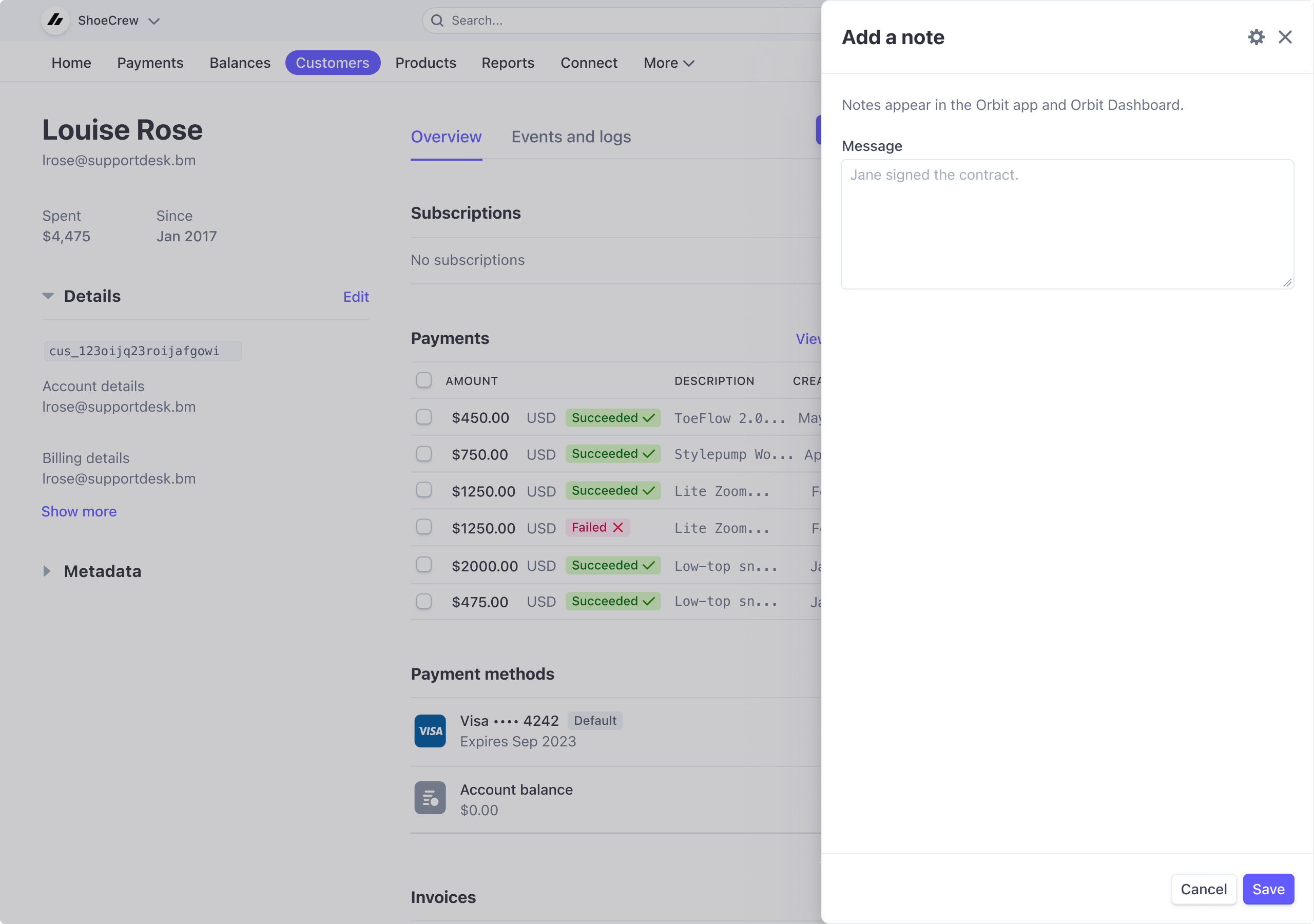This screenshot has height=924, width=1314.
Task: Click the Account balance icon
Action: (x=430, y=798)
